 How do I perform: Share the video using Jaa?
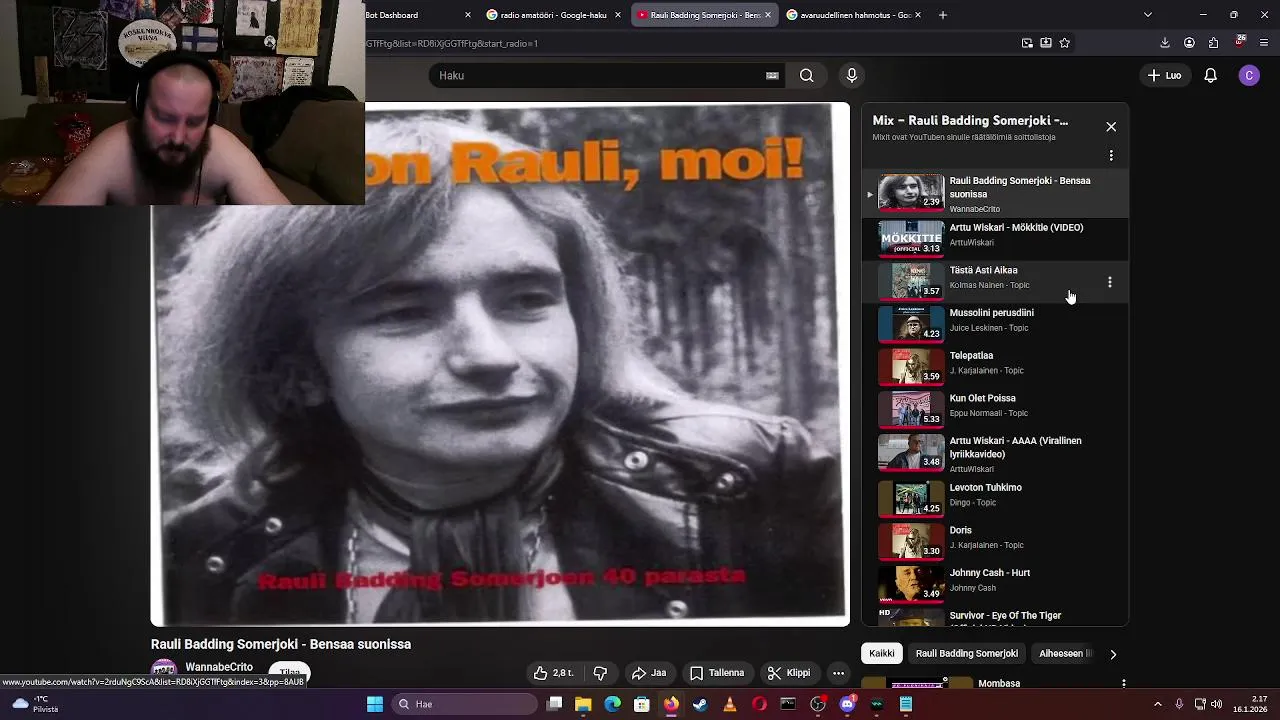(649, 673)
